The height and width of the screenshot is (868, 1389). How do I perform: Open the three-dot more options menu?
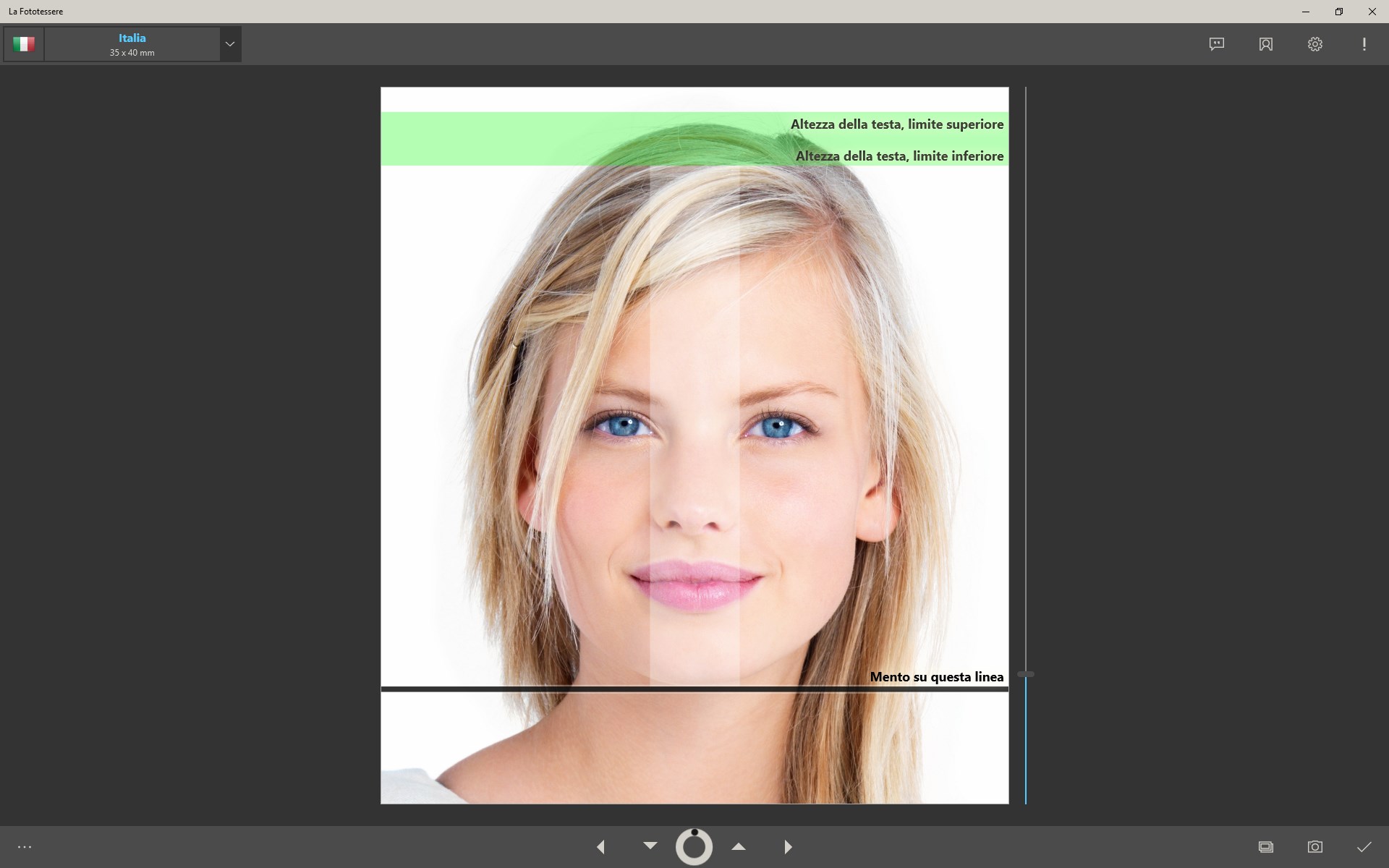(25, 846)
